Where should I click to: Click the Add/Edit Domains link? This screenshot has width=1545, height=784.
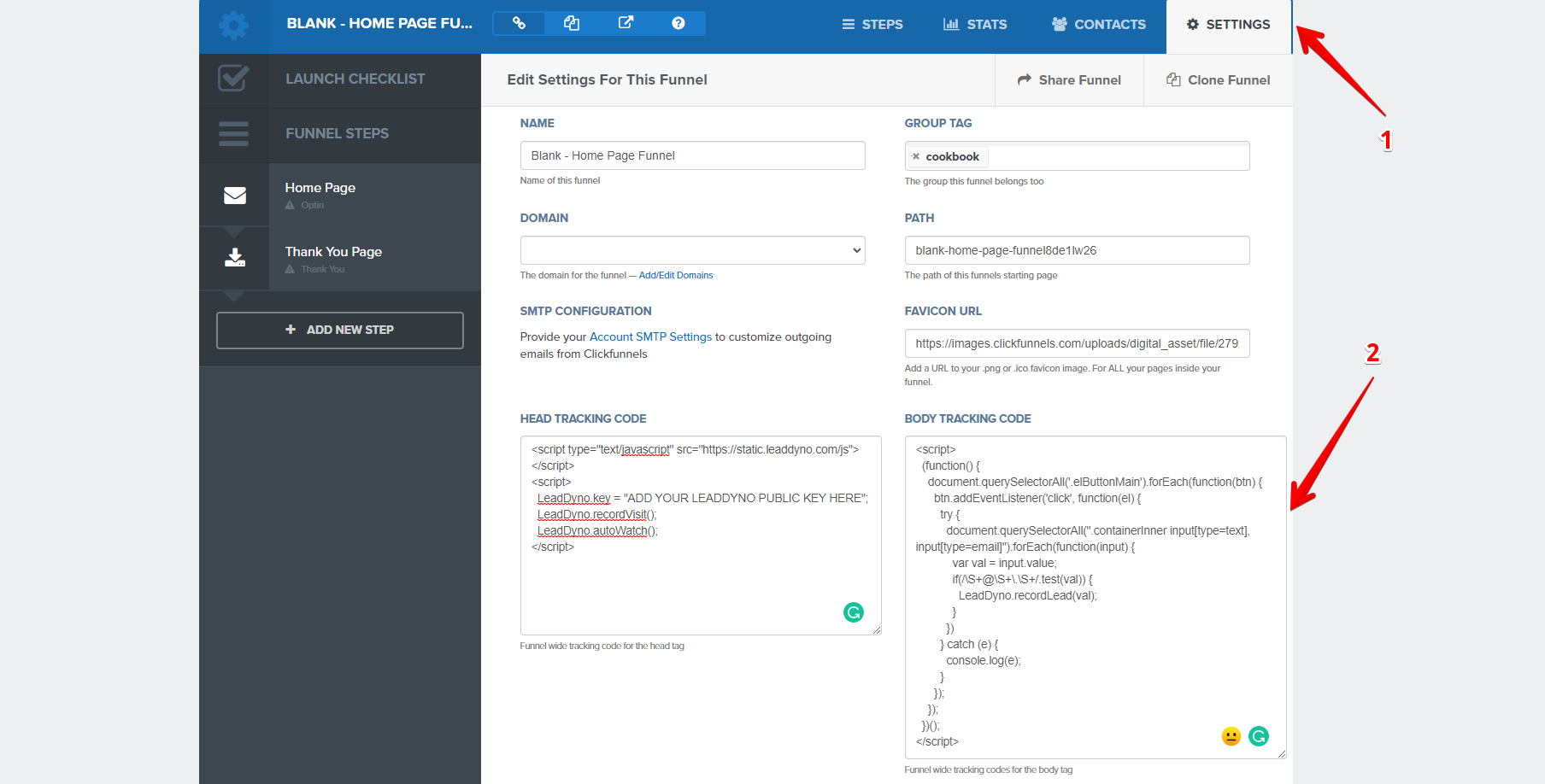[x=676, y=275]
